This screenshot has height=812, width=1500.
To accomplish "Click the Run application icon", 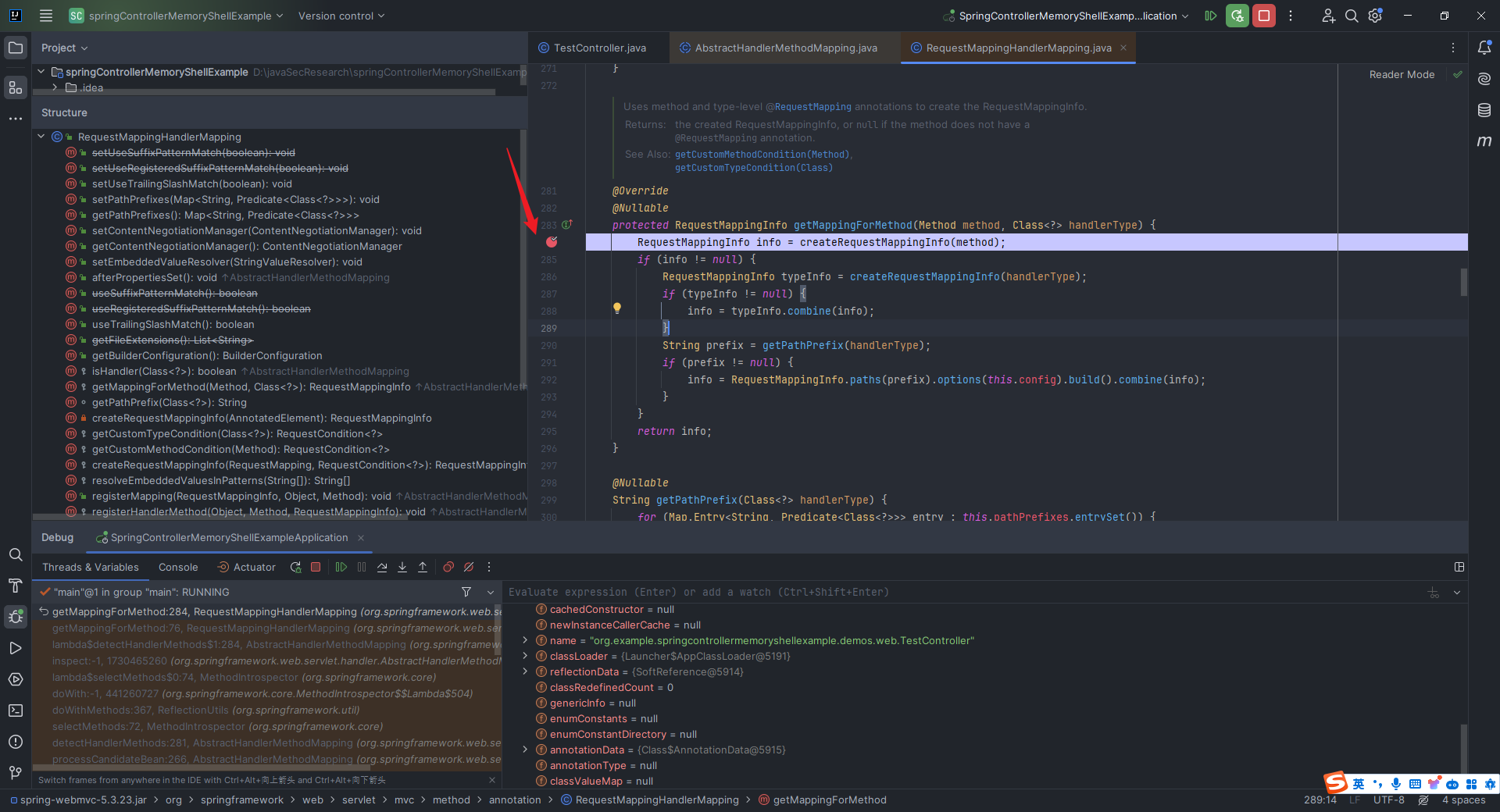I will click(x=1211, y=16).
